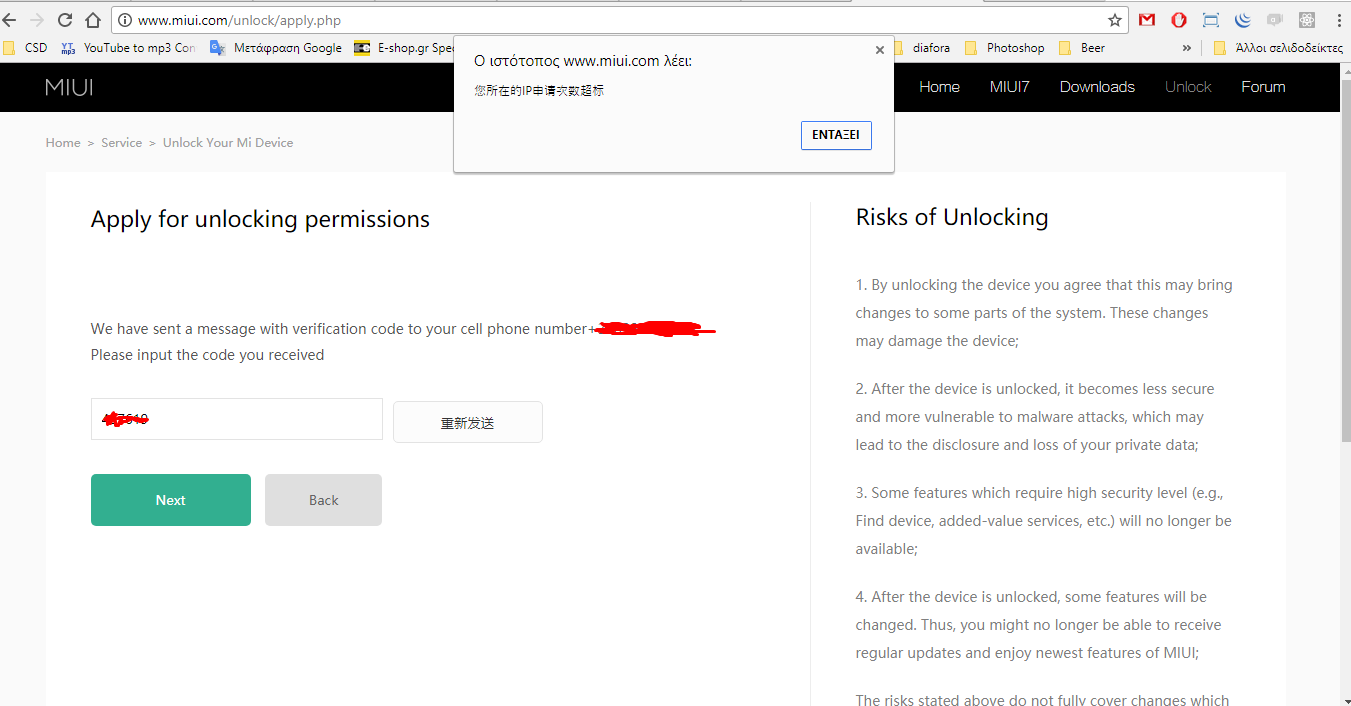Screen dimensions: 1351x706
Task: Click the grey camera extension icon
Action: 1274,20
